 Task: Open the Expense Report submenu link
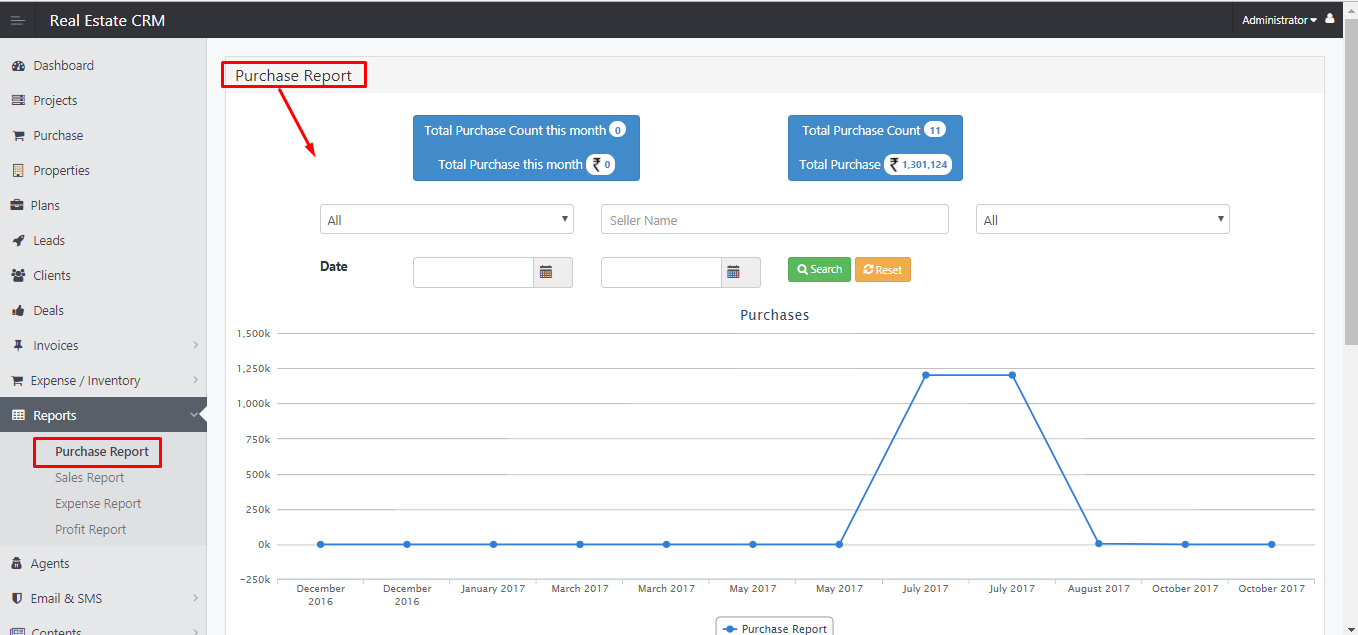[x=98, y=504]
